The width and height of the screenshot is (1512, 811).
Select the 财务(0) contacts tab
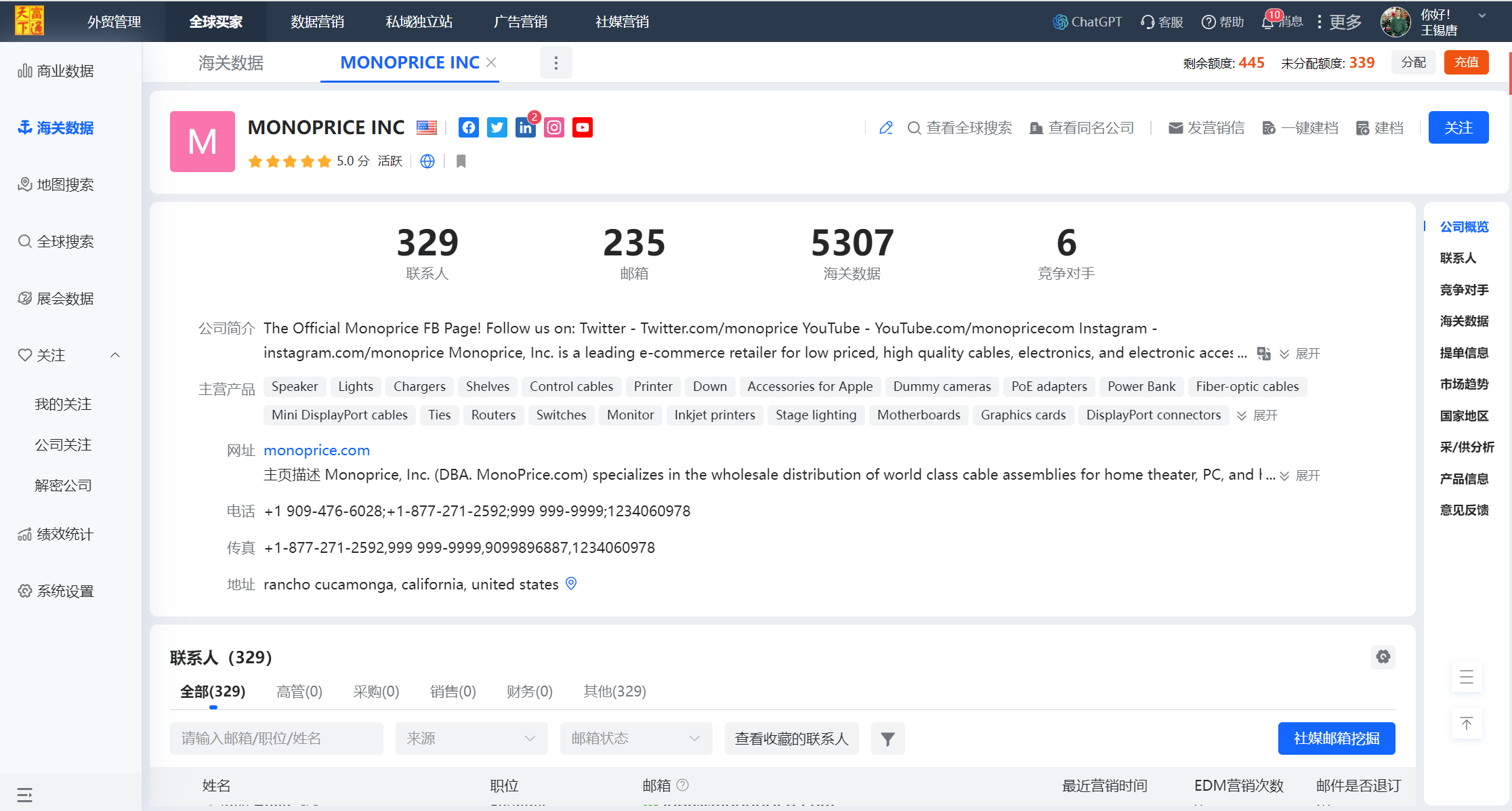click(530, 691)
